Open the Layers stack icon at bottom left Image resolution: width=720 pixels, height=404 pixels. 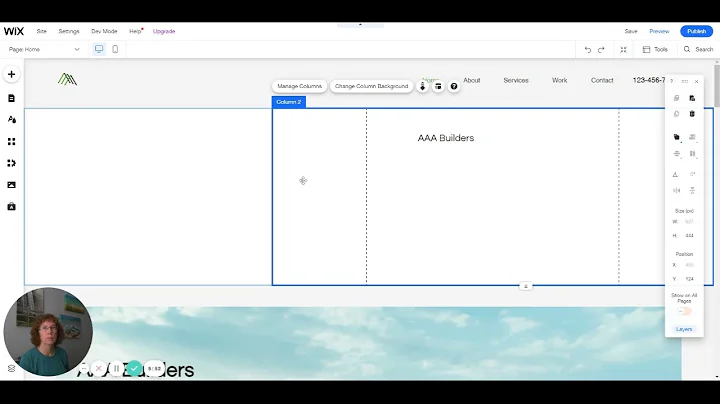[x=11, y=369]
